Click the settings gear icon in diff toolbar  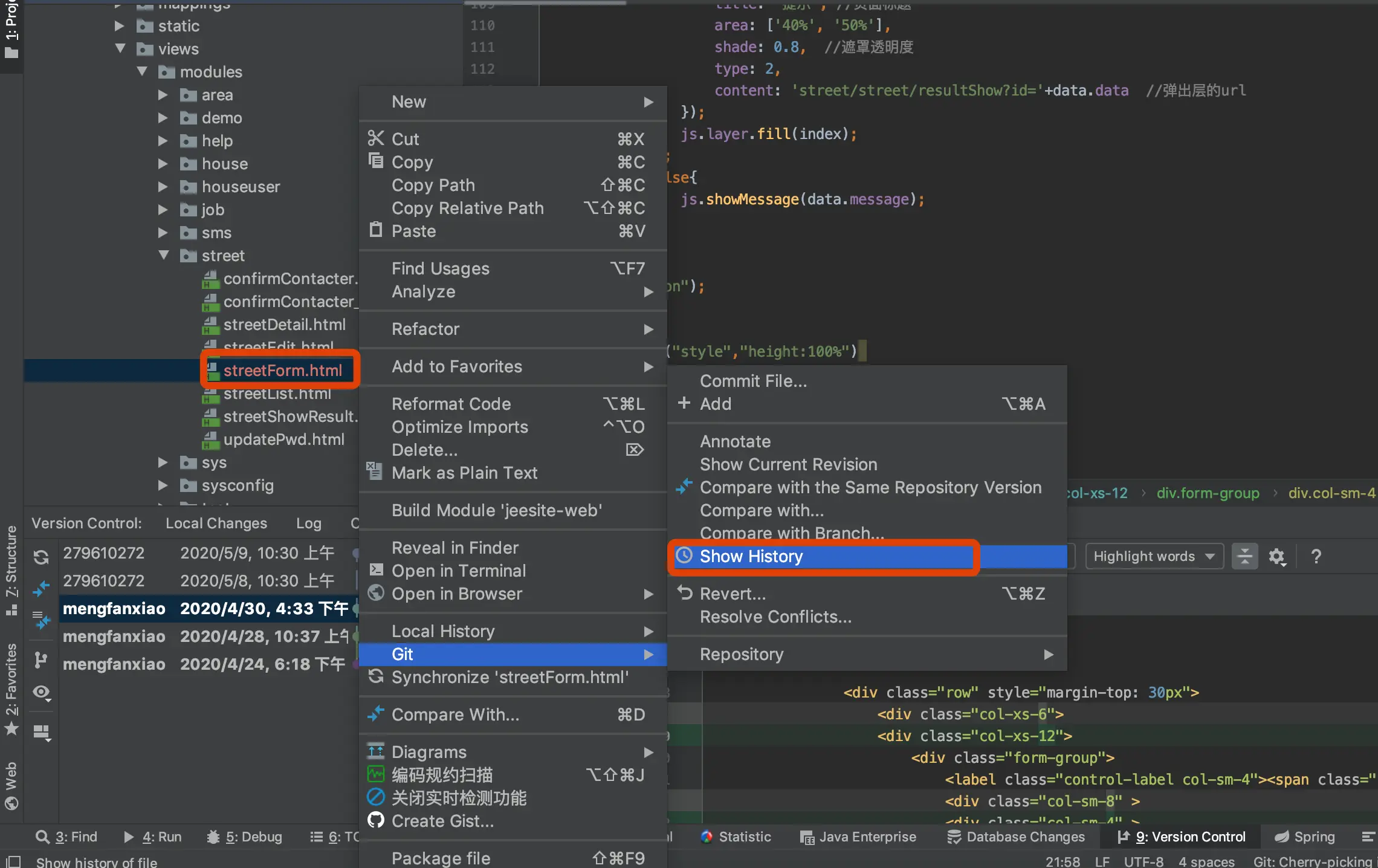(1276, 557)
